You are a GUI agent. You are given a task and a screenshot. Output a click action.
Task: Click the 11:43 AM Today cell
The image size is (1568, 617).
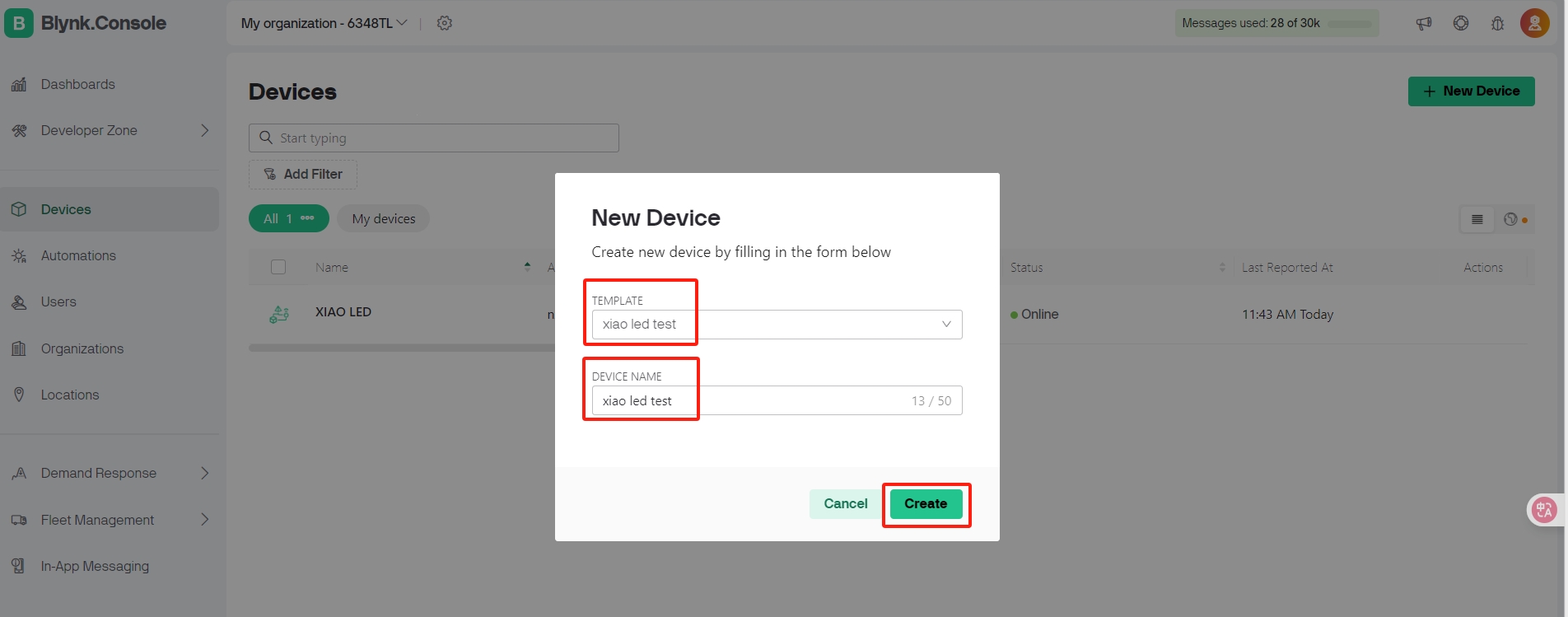tap(1288, 314)
